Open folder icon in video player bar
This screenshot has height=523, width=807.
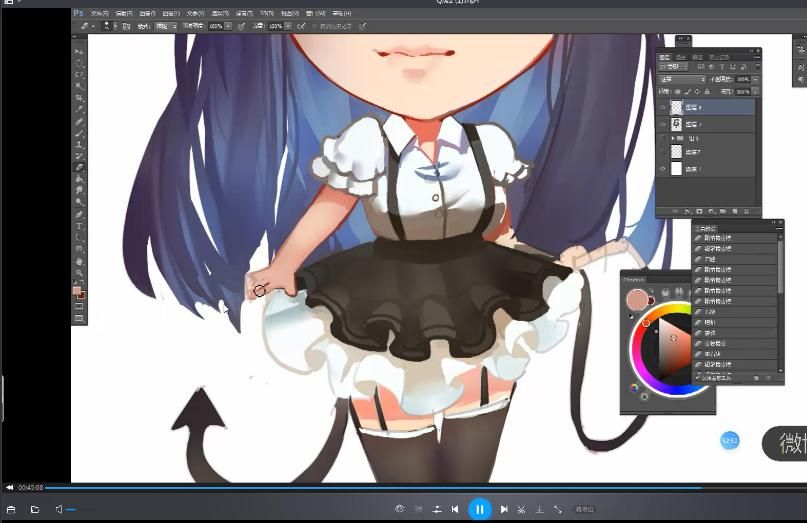point(35,510)
